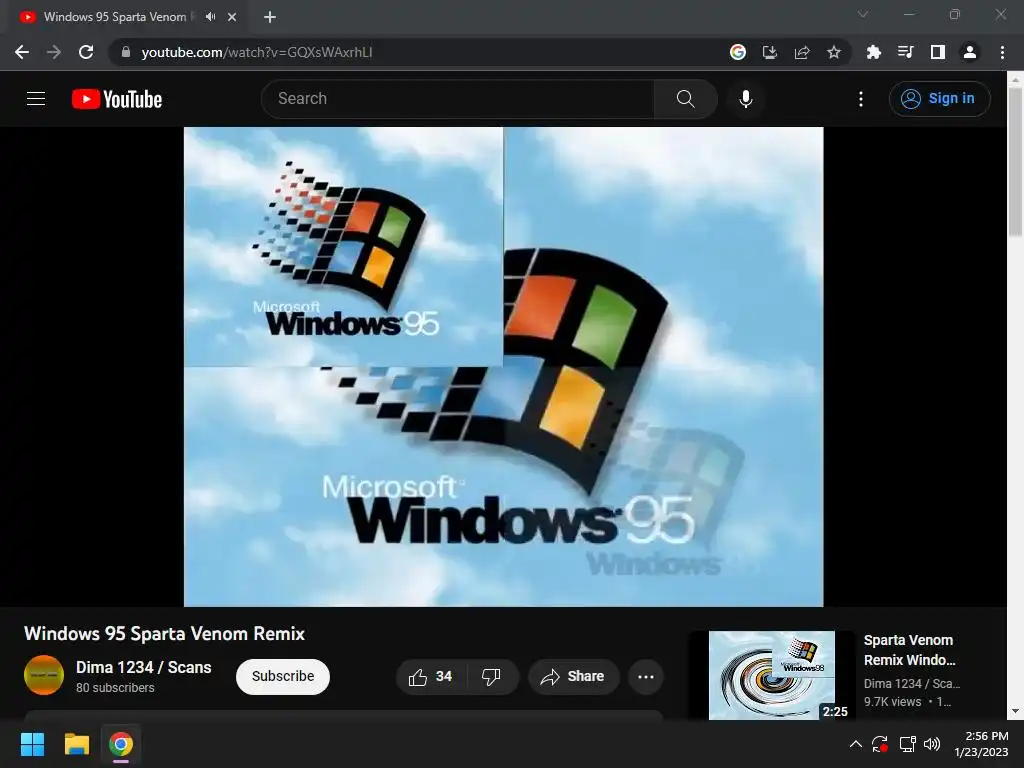Share this page using the share icon
1024x768 pixels.
[802, 52]
